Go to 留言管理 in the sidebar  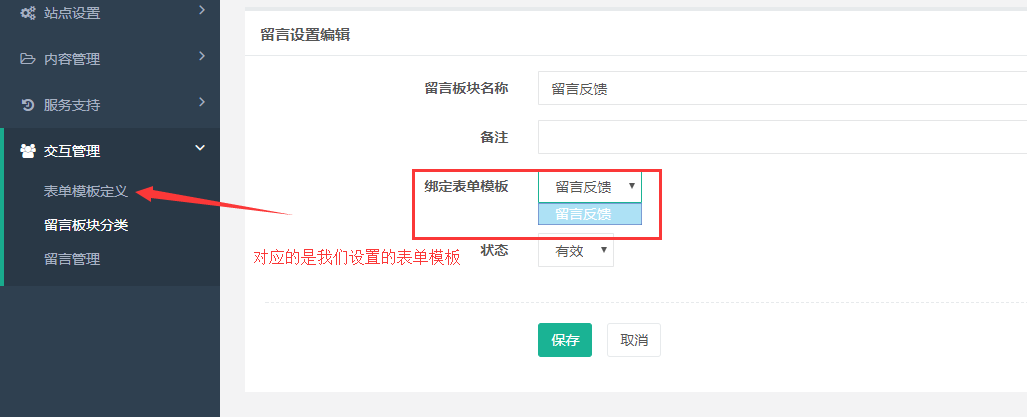[72, 259]
